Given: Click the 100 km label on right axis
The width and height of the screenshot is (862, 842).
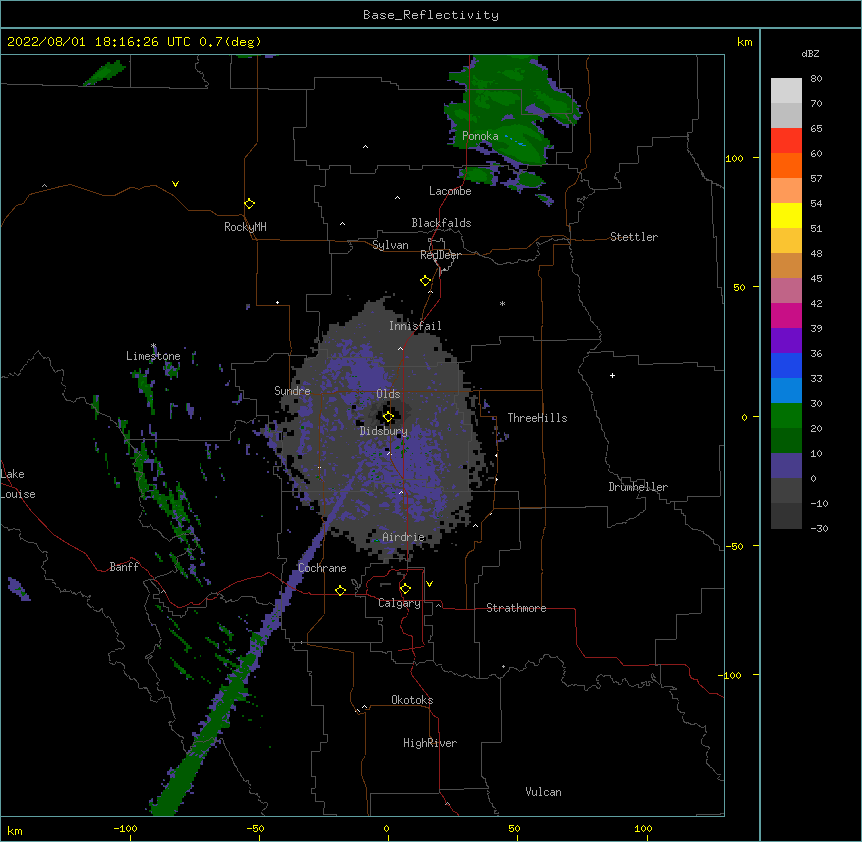Looking at the screenshot, I should click(x=734, y=158).
